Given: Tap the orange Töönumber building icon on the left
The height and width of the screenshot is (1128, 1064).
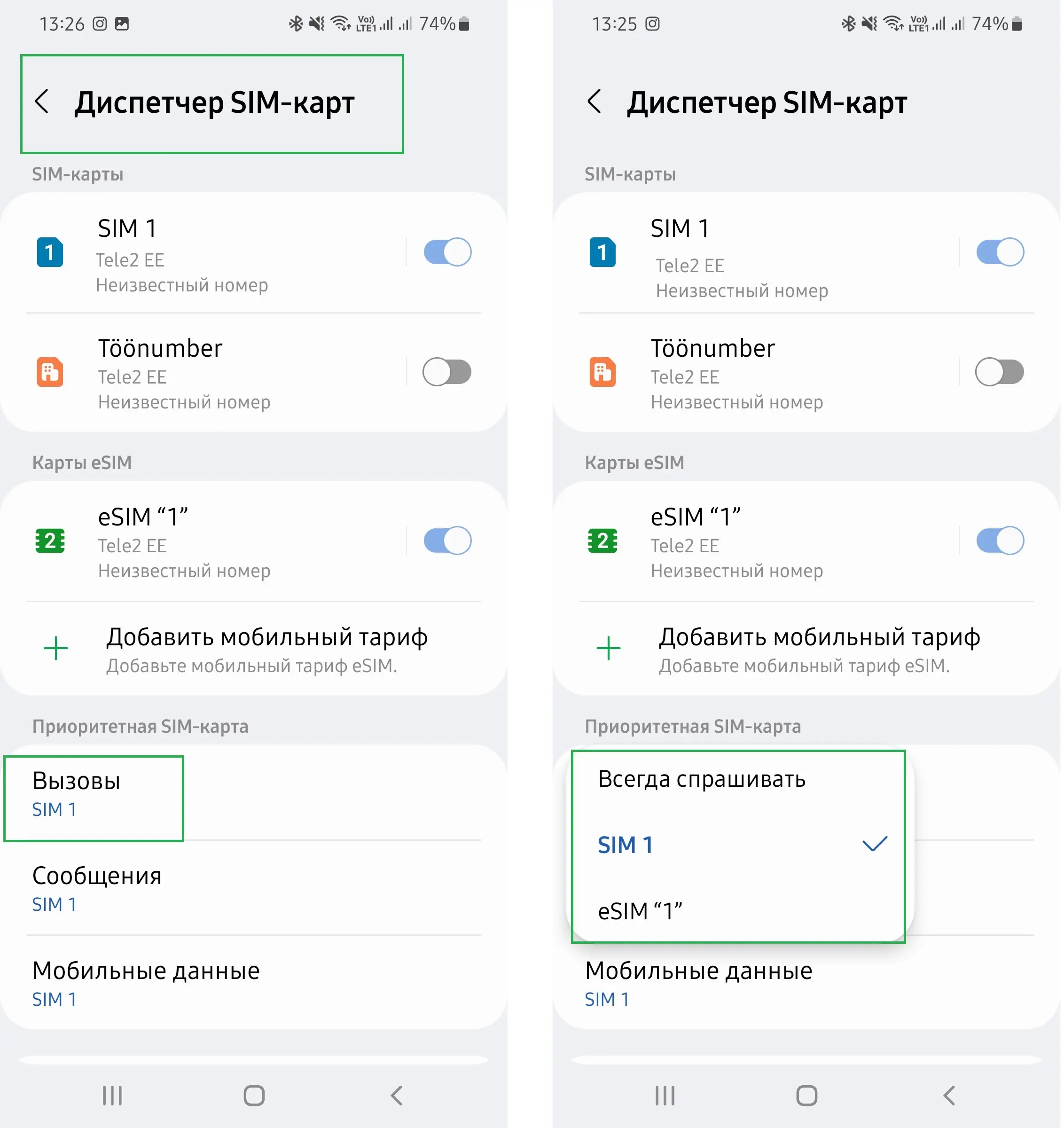Looking at the screenshot, I should (50, 372).
